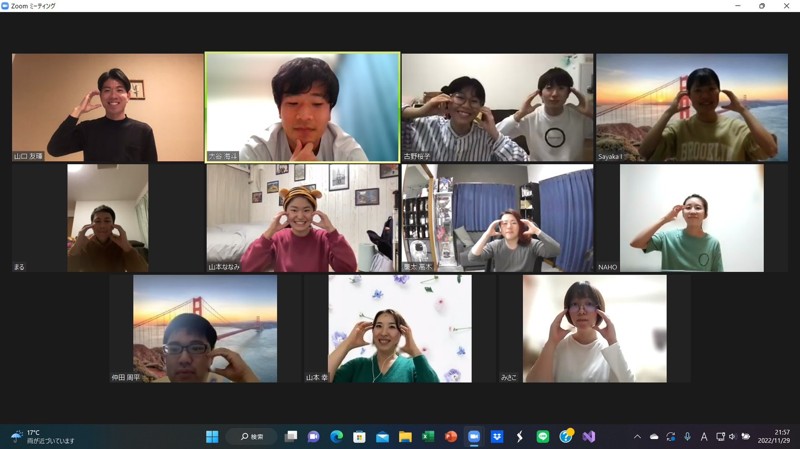Open the Windows Start menu
This screenshot has height=449, width=800.
point(212,437)
